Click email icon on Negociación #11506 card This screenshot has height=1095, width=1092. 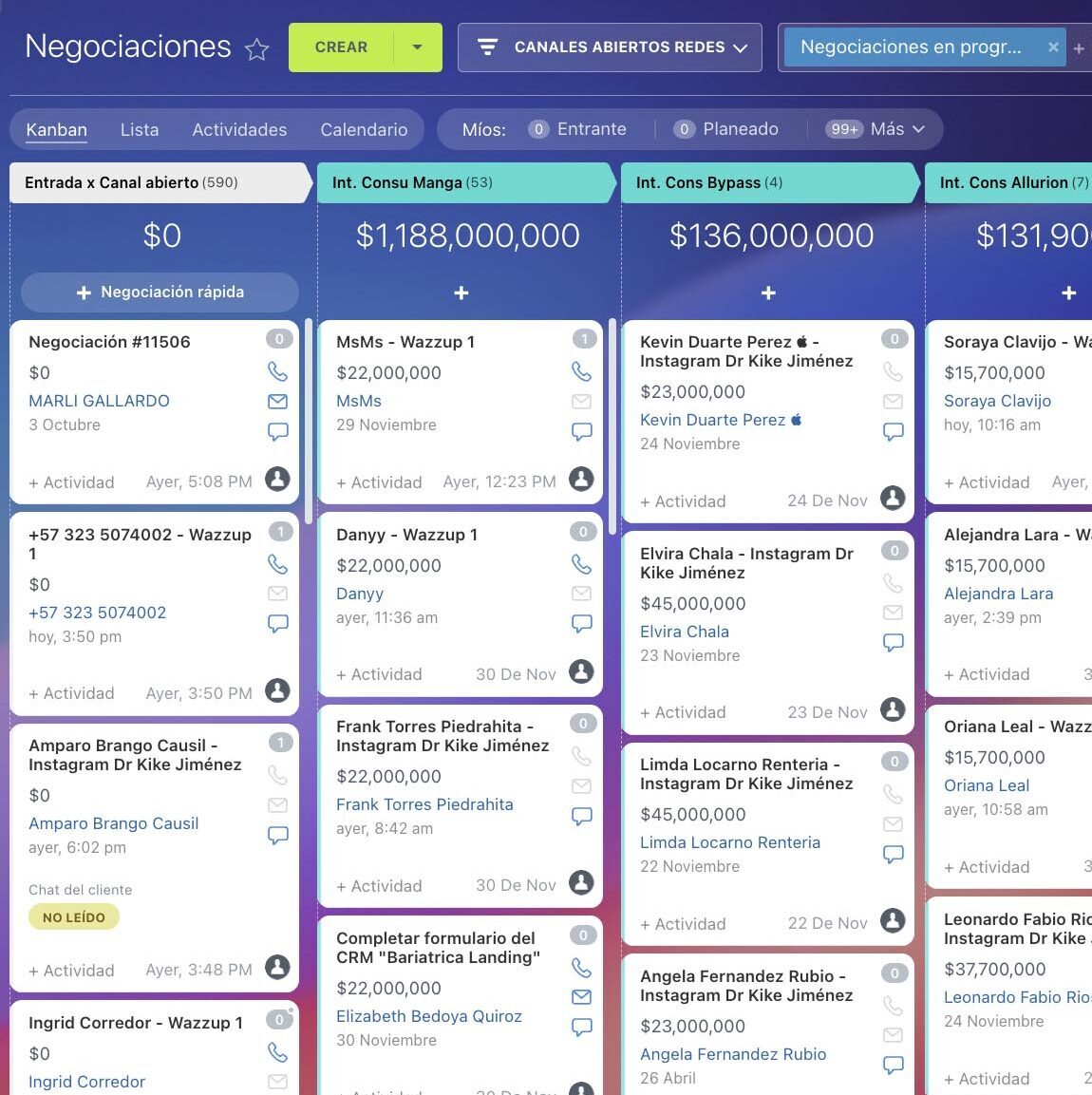pyautogui.click(x=277, y=402)
